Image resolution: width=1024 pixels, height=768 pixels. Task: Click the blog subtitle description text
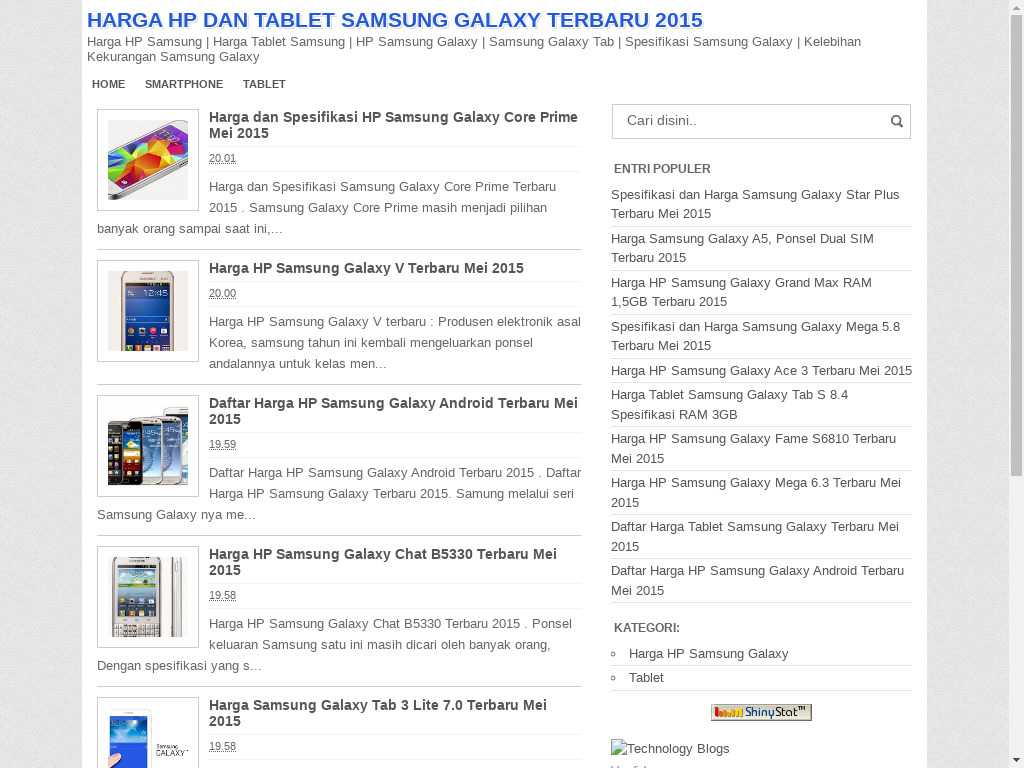(x=473, y=49)
